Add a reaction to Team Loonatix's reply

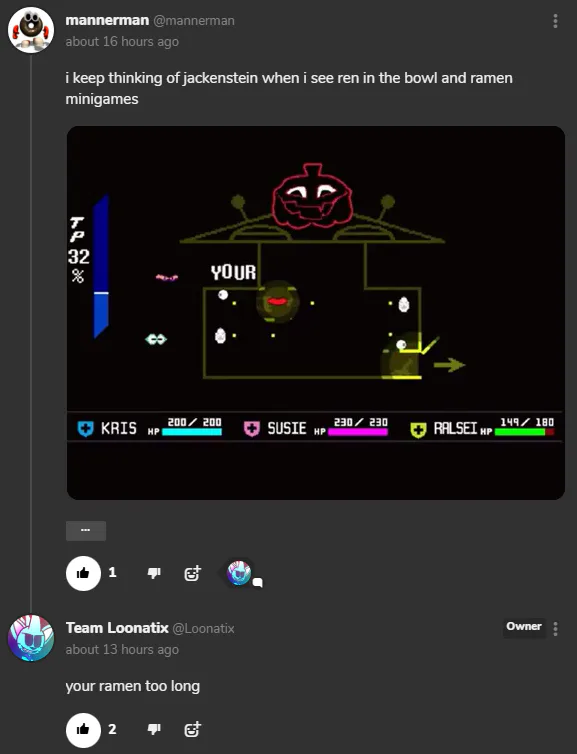[192, 730]
